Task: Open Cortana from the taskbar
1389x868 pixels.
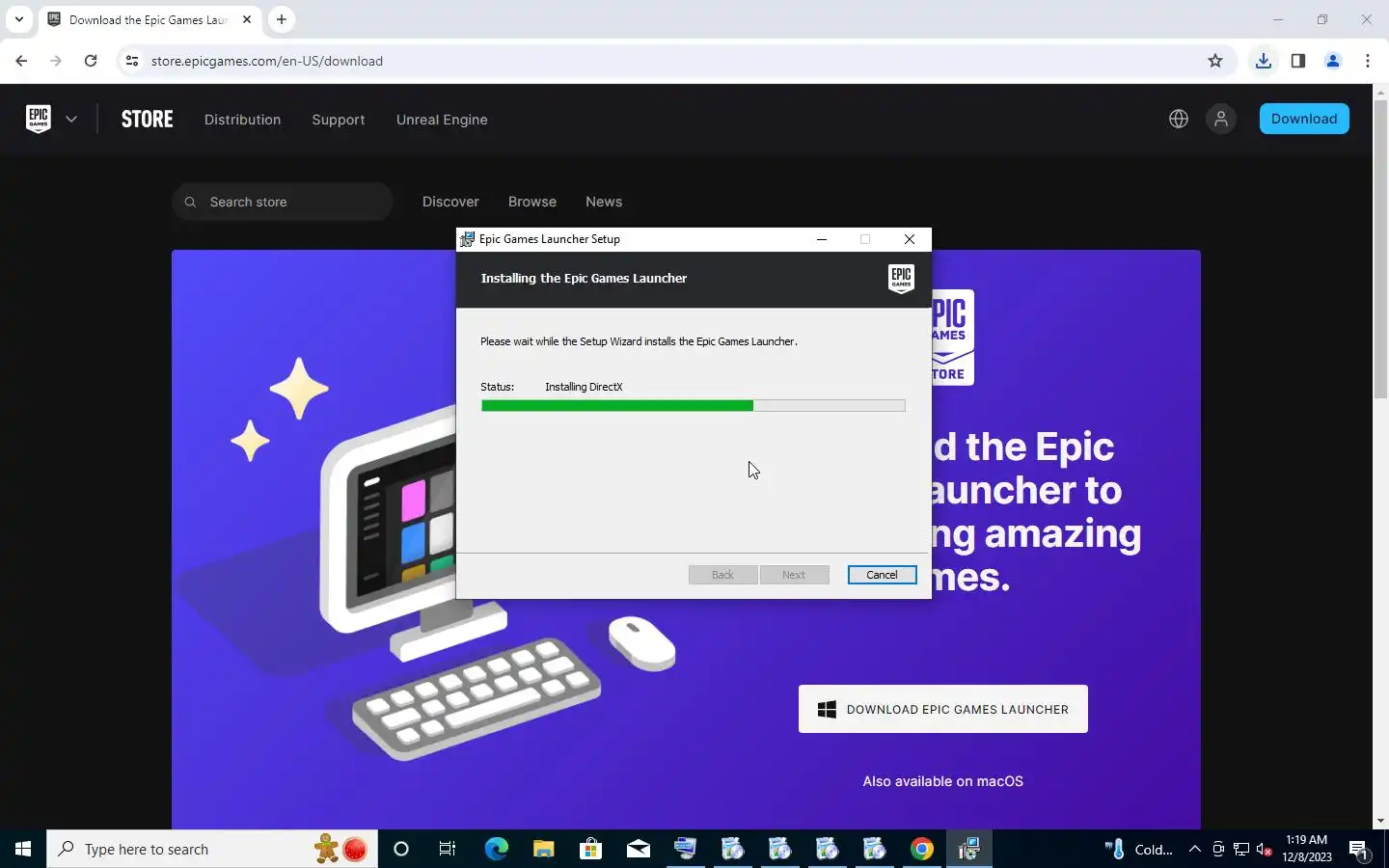Action: [x=401, y=849]
